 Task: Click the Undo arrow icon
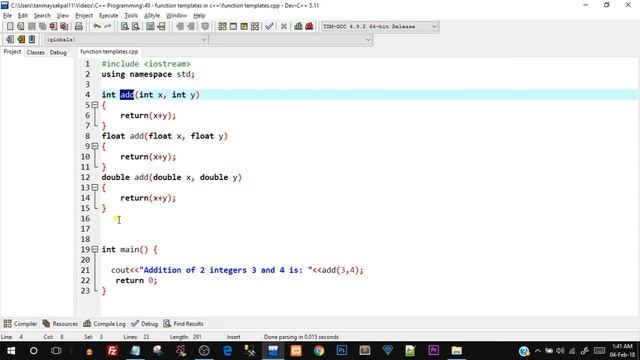[97, 27]
